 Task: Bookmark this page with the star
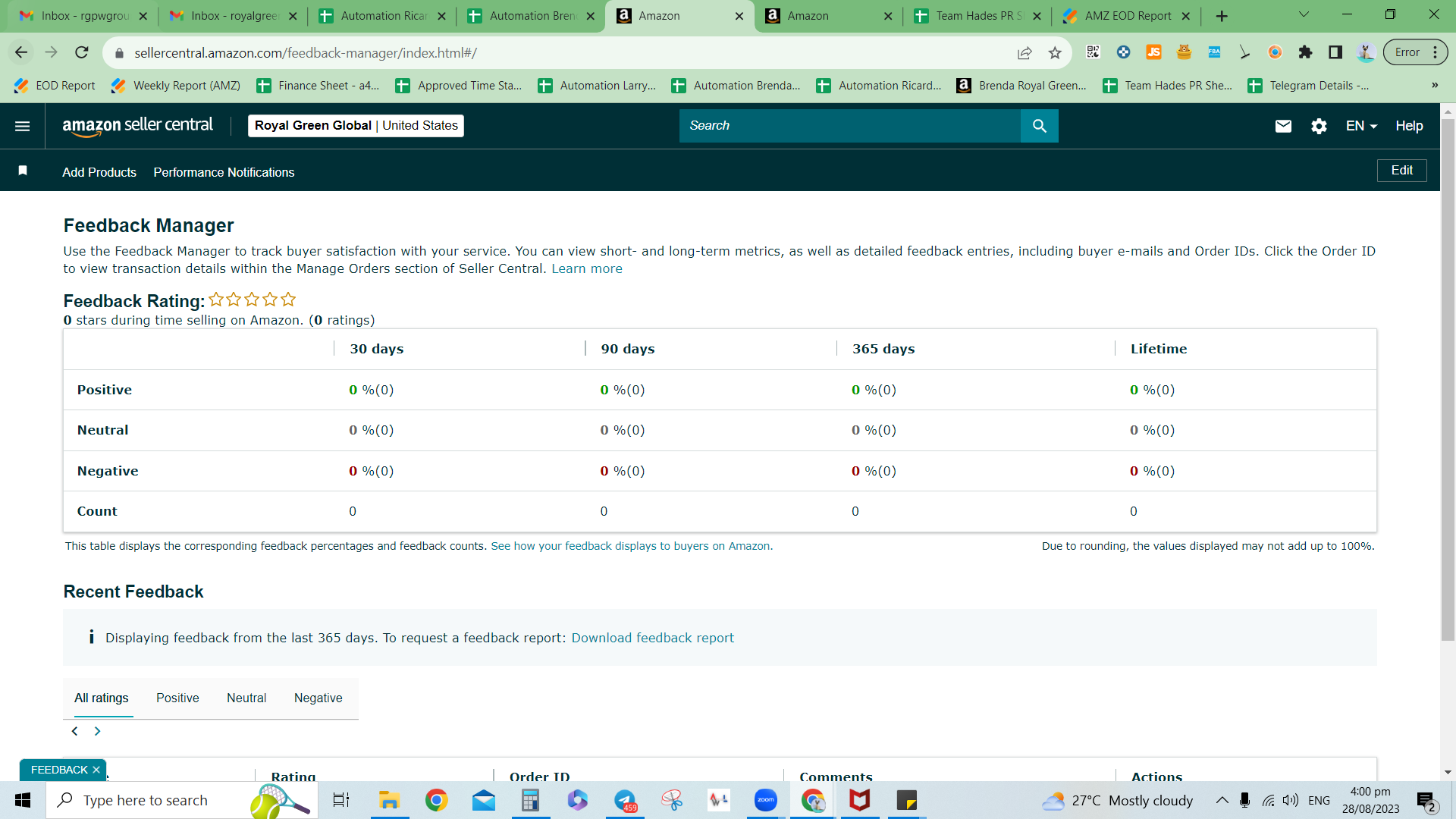click(x=1055, y=52)
